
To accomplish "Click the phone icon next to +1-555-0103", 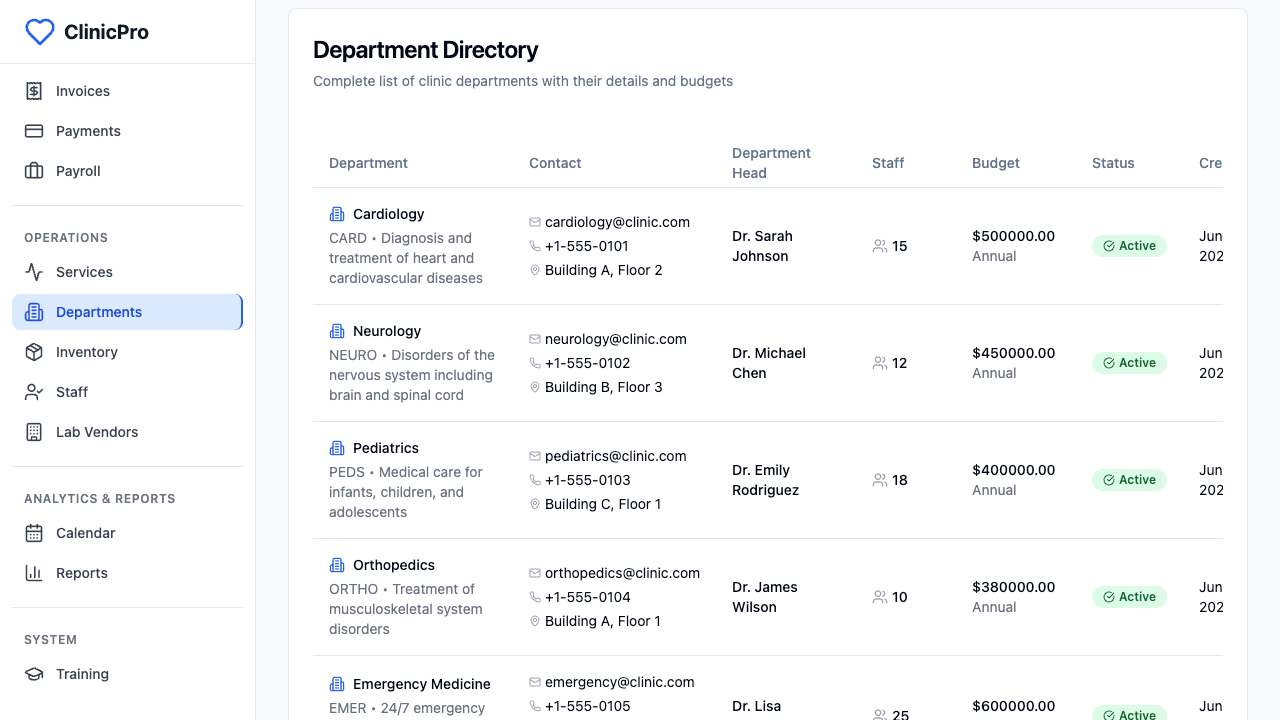I will click(535, 480).
